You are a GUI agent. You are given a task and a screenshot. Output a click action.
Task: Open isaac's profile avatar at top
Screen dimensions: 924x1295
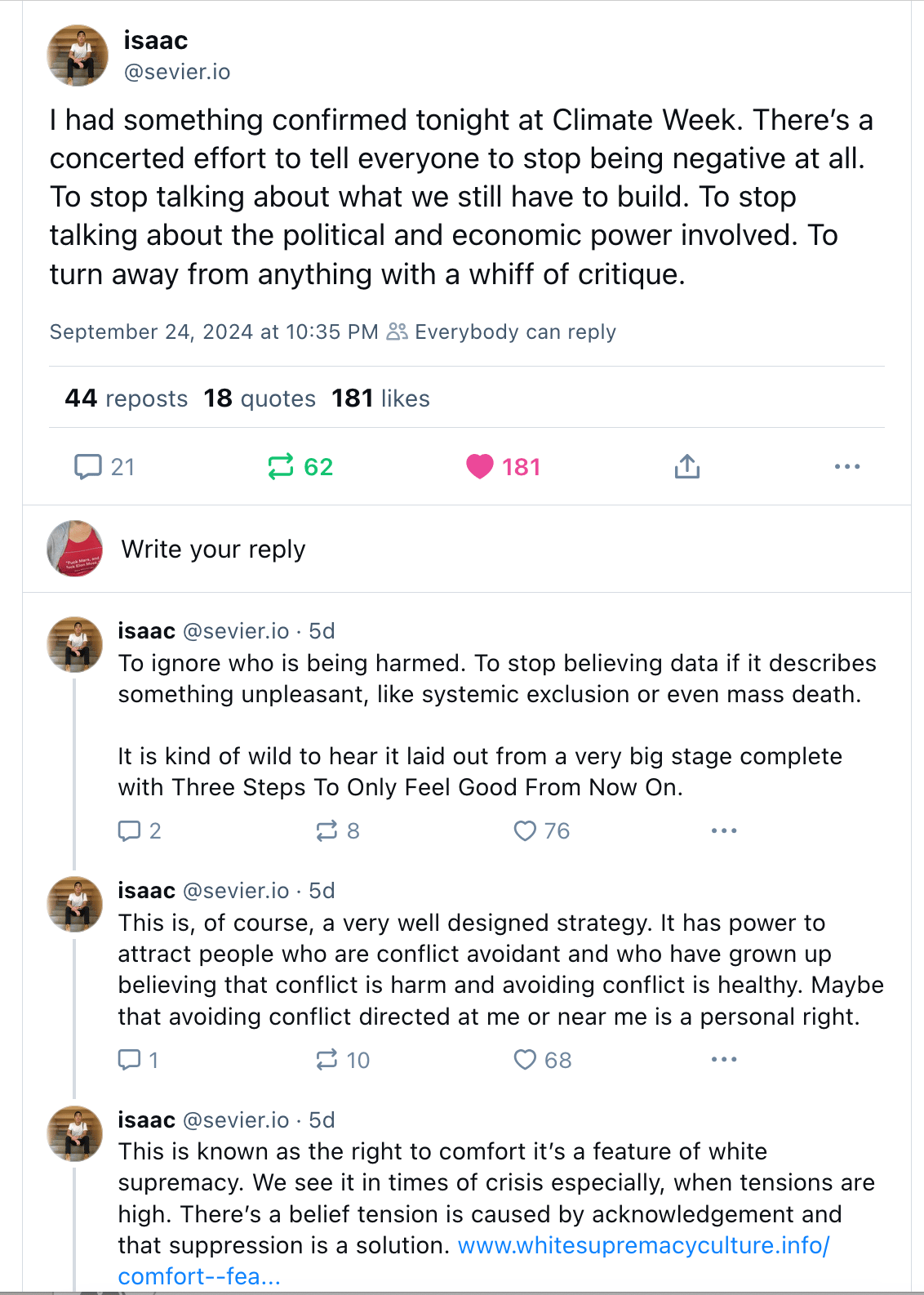(x=78, y=56)
